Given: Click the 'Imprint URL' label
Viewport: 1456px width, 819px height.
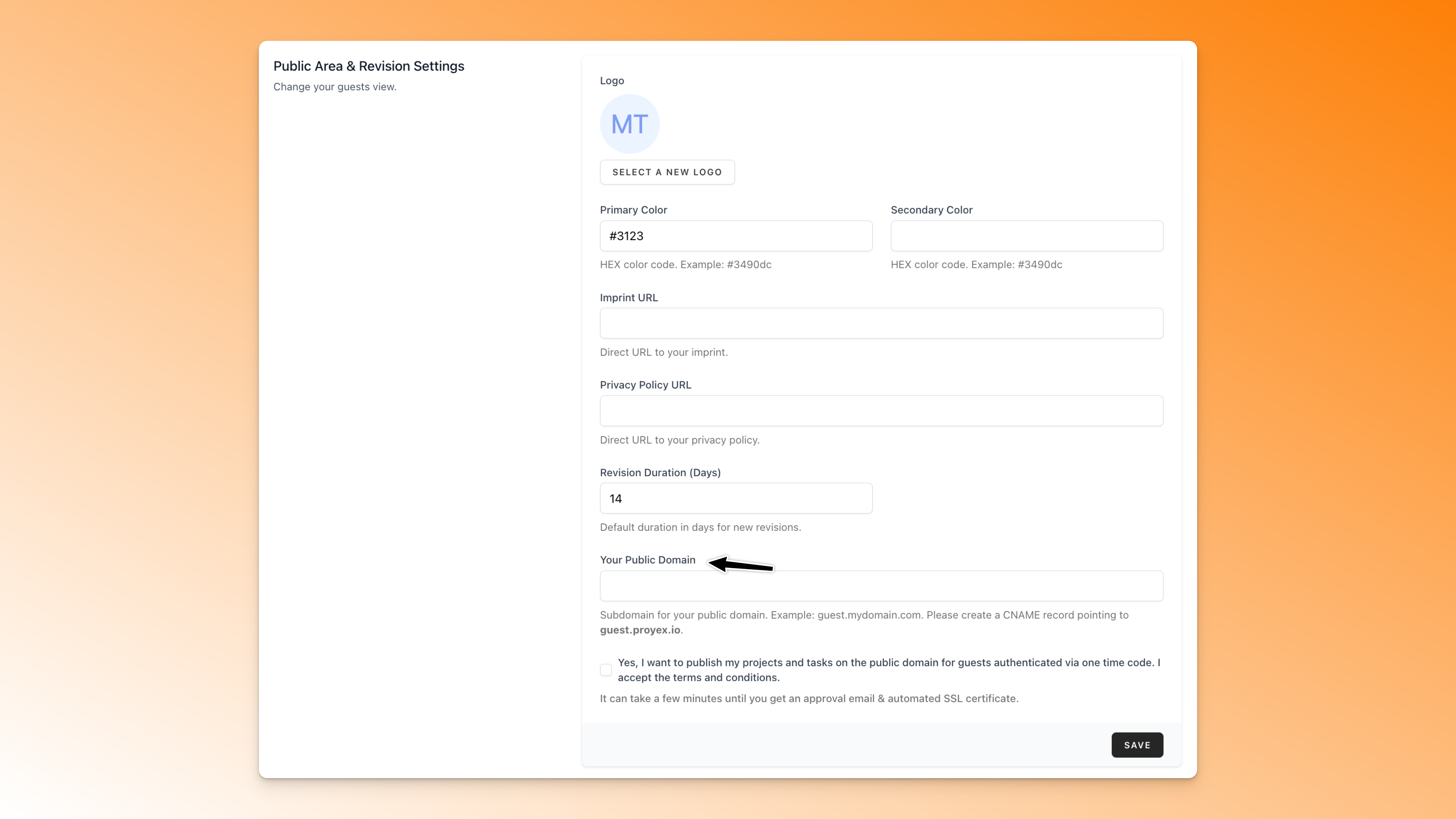Looking at the screenshot, I should click(x=629, y=297).
